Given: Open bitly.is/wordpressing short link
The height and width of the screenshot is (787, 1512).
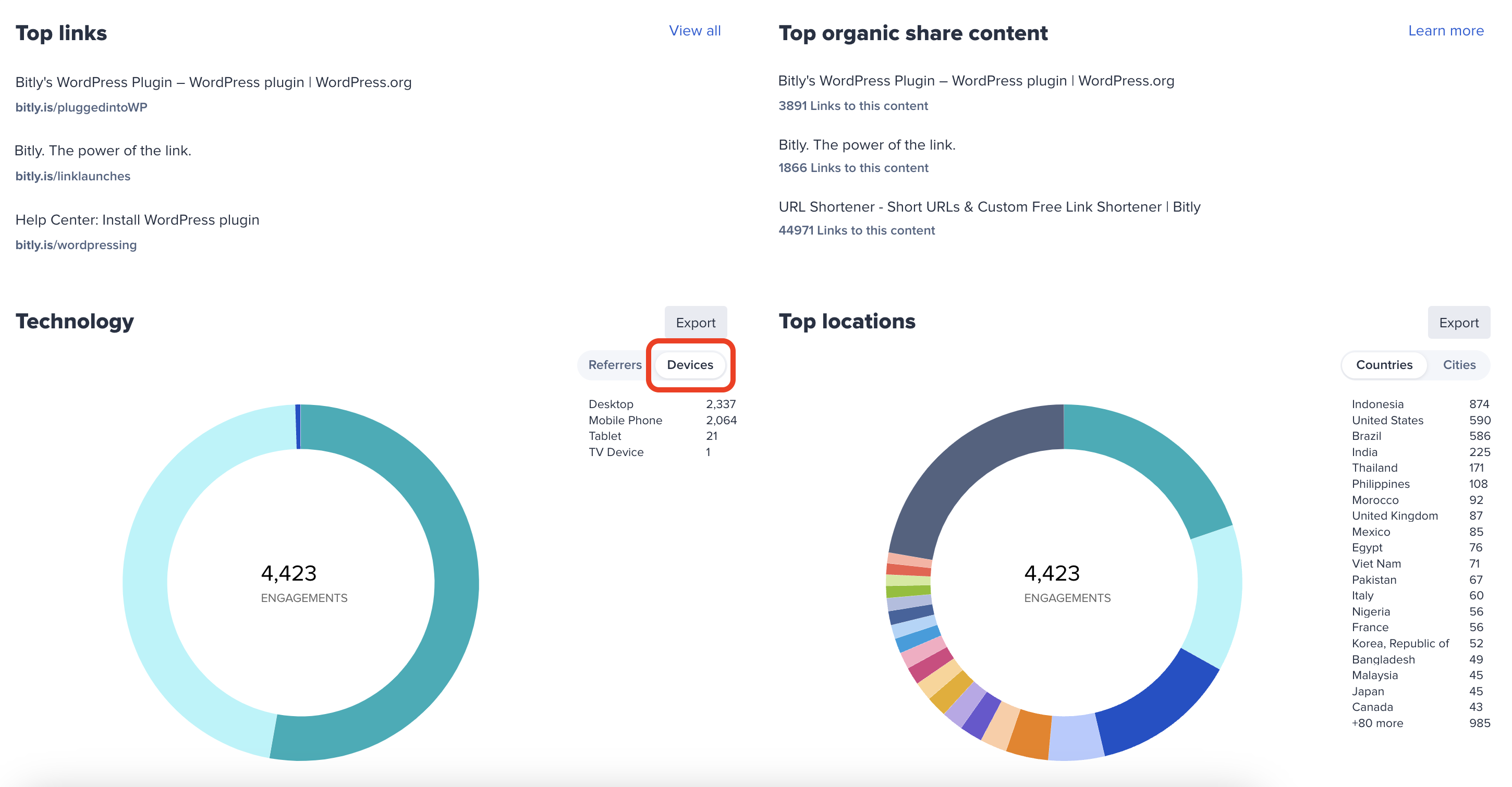Looking at the screenshot, I should click(76, 245).
